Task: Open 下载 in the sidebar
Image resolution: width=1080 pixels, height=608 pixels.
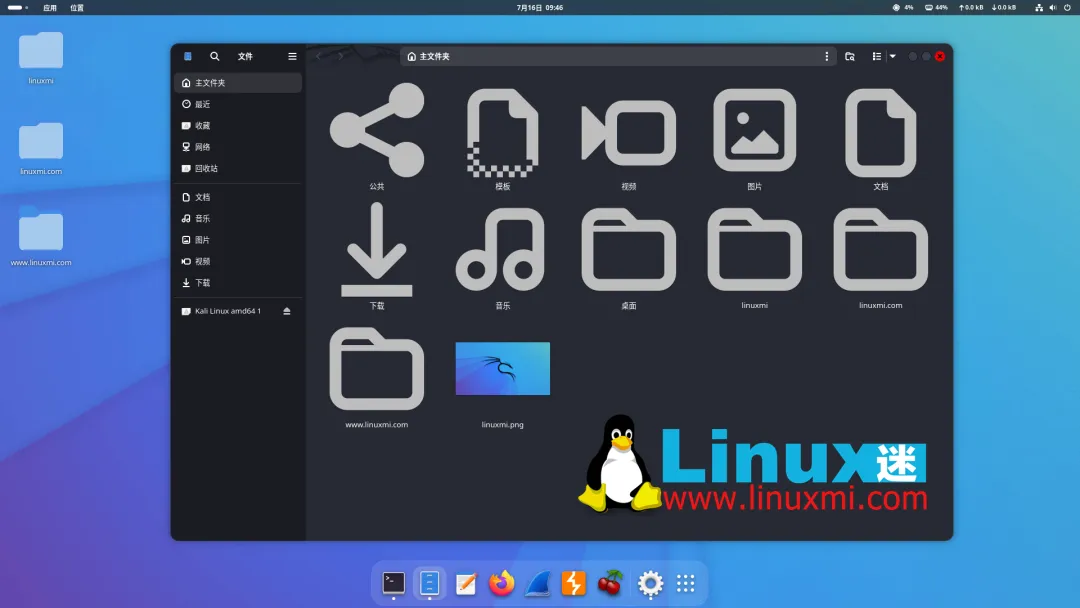Action: 238,282
